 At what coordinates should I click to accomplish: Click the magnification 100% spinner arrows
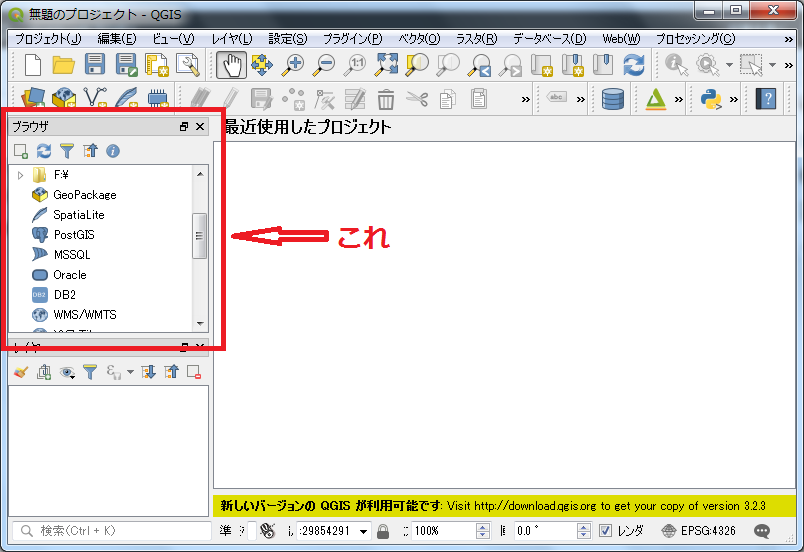pos(483,531)
